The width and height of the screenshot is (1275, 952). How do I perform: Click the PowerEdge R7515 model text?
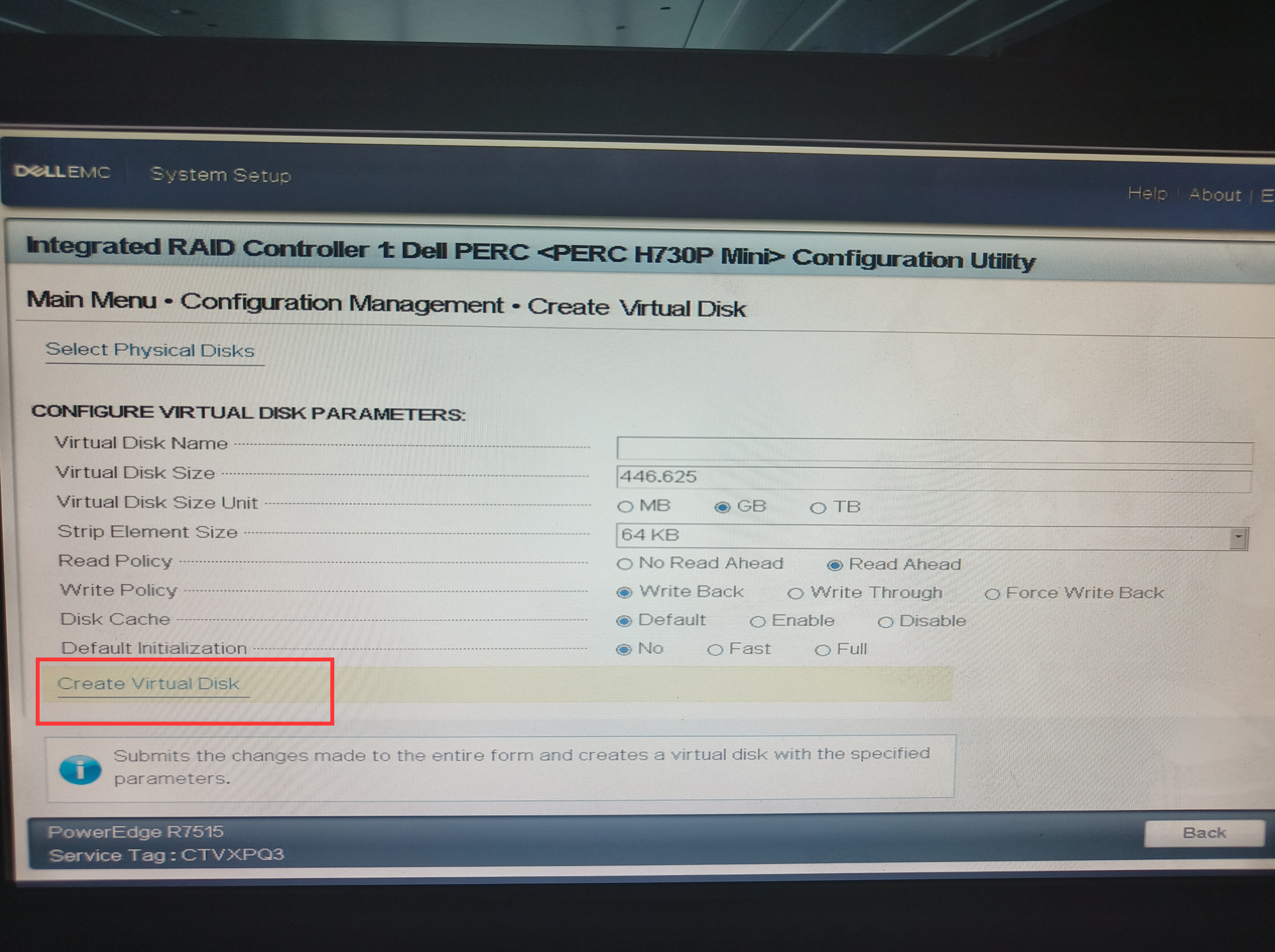[136, 832]
